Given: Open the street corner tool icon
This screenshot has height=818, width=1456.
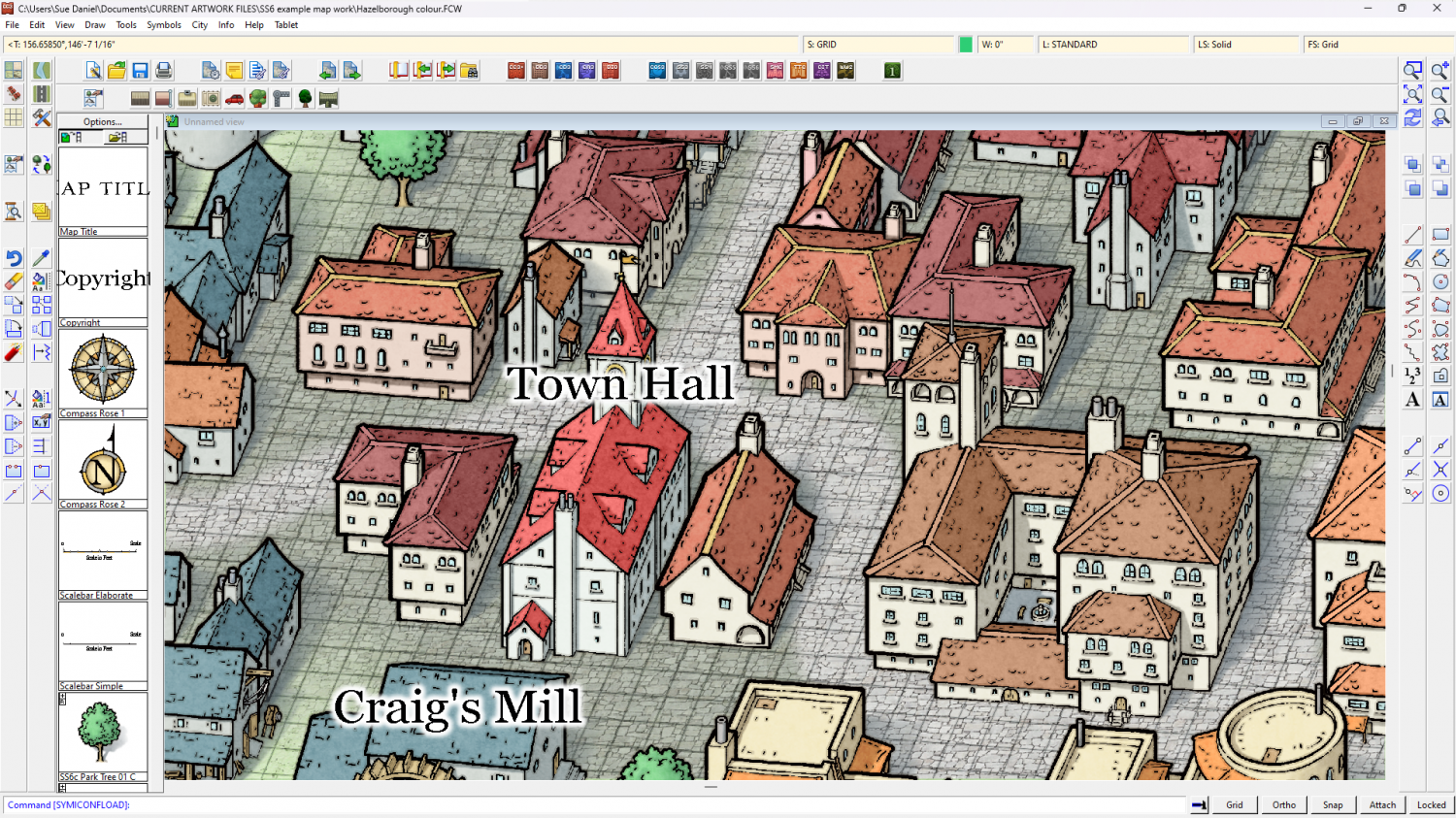Looking at the screenshot, I should pos(281,98).
